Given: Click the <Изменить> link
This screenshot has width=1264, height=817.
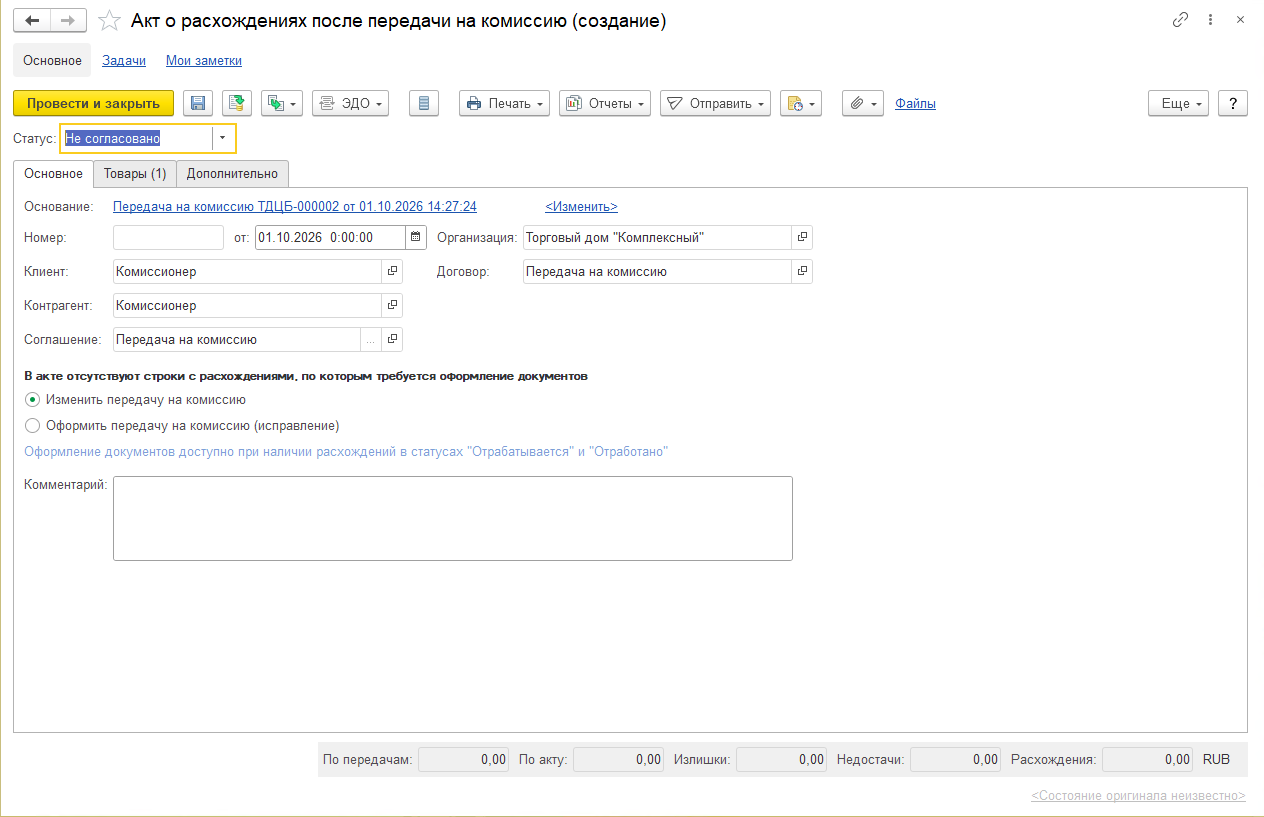Looking at the screenshot, I should [581, 207].
